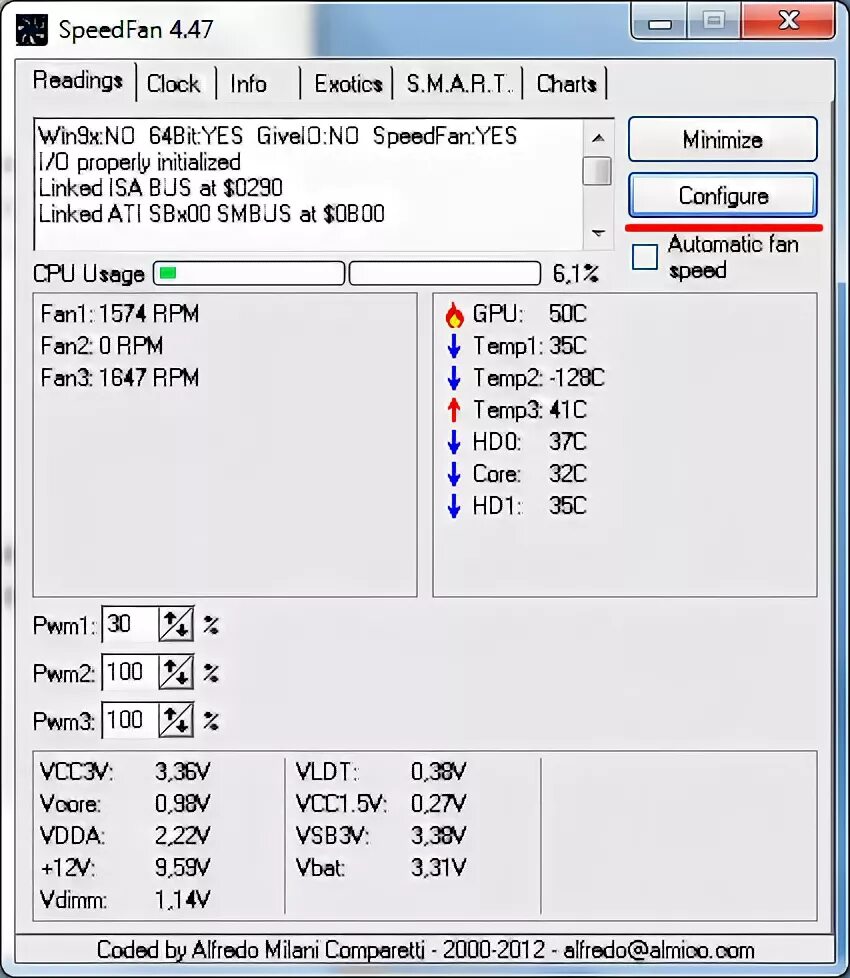Click the author credits status bar text
This screenshot has height=978, width=850.
(425, 950)
